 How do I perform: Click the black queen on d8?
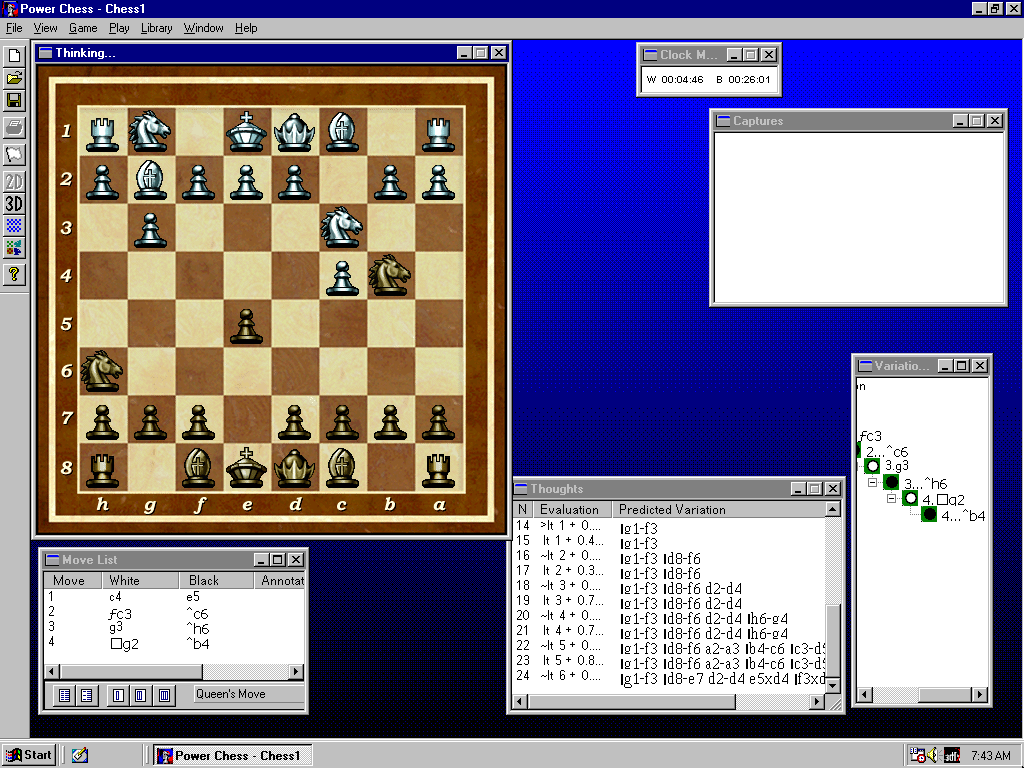coord(294,467)
